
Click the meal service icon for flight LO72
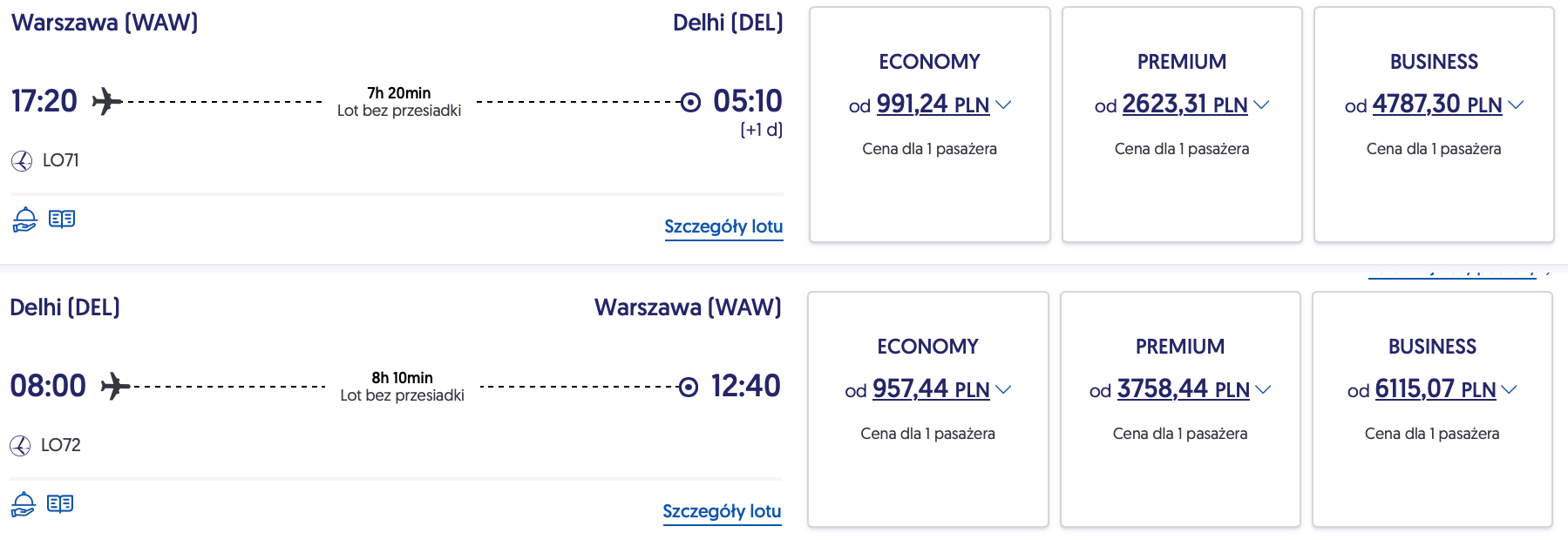[24, 504]
